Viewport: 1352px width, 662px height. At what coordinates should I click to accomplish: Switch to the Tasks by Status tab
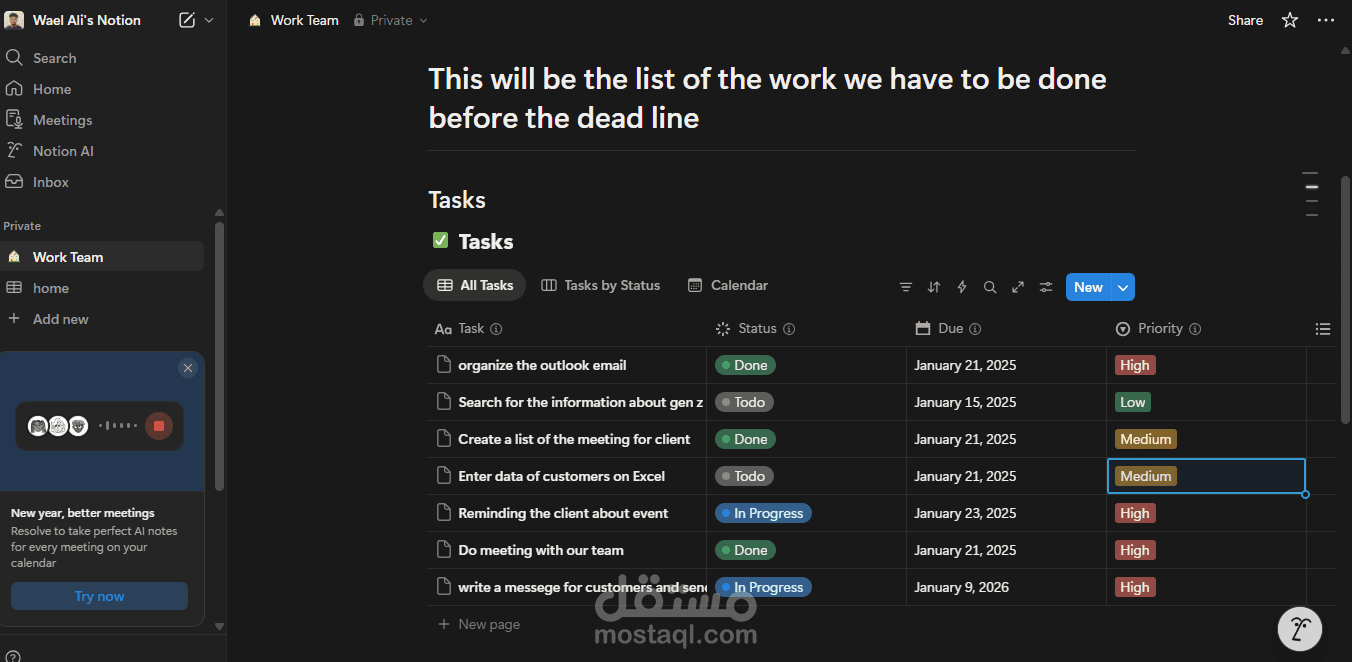tap(601, 285)
